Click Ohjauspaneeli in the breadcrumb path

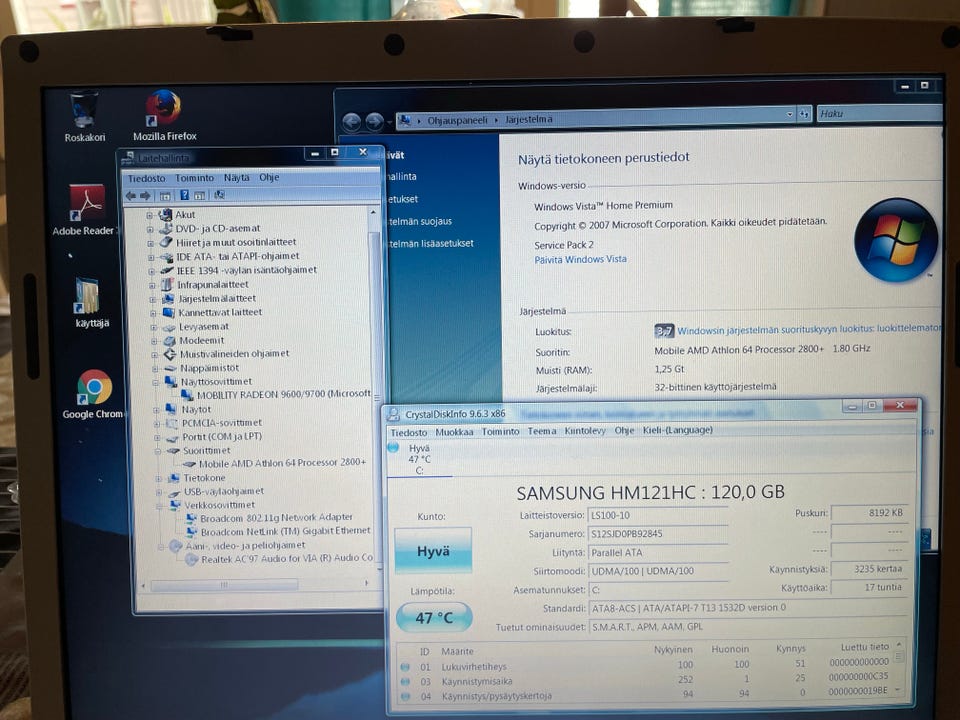[457, 121]
